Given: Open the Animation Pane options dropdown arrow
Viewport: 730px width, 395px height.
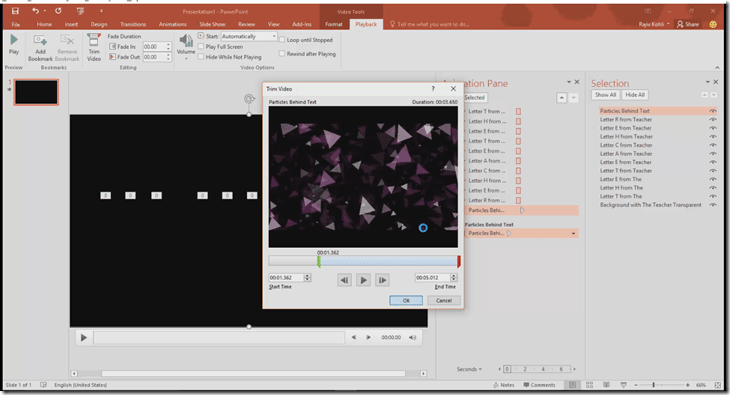Looking at the screenshot, I should click(568, 82).
